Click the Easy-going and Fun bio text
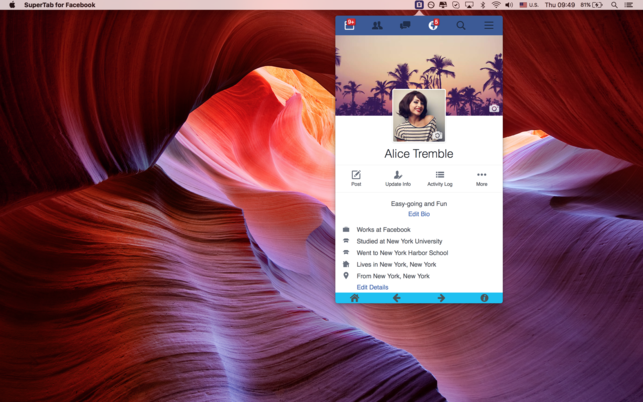643x402 pixels. (419, 203)
